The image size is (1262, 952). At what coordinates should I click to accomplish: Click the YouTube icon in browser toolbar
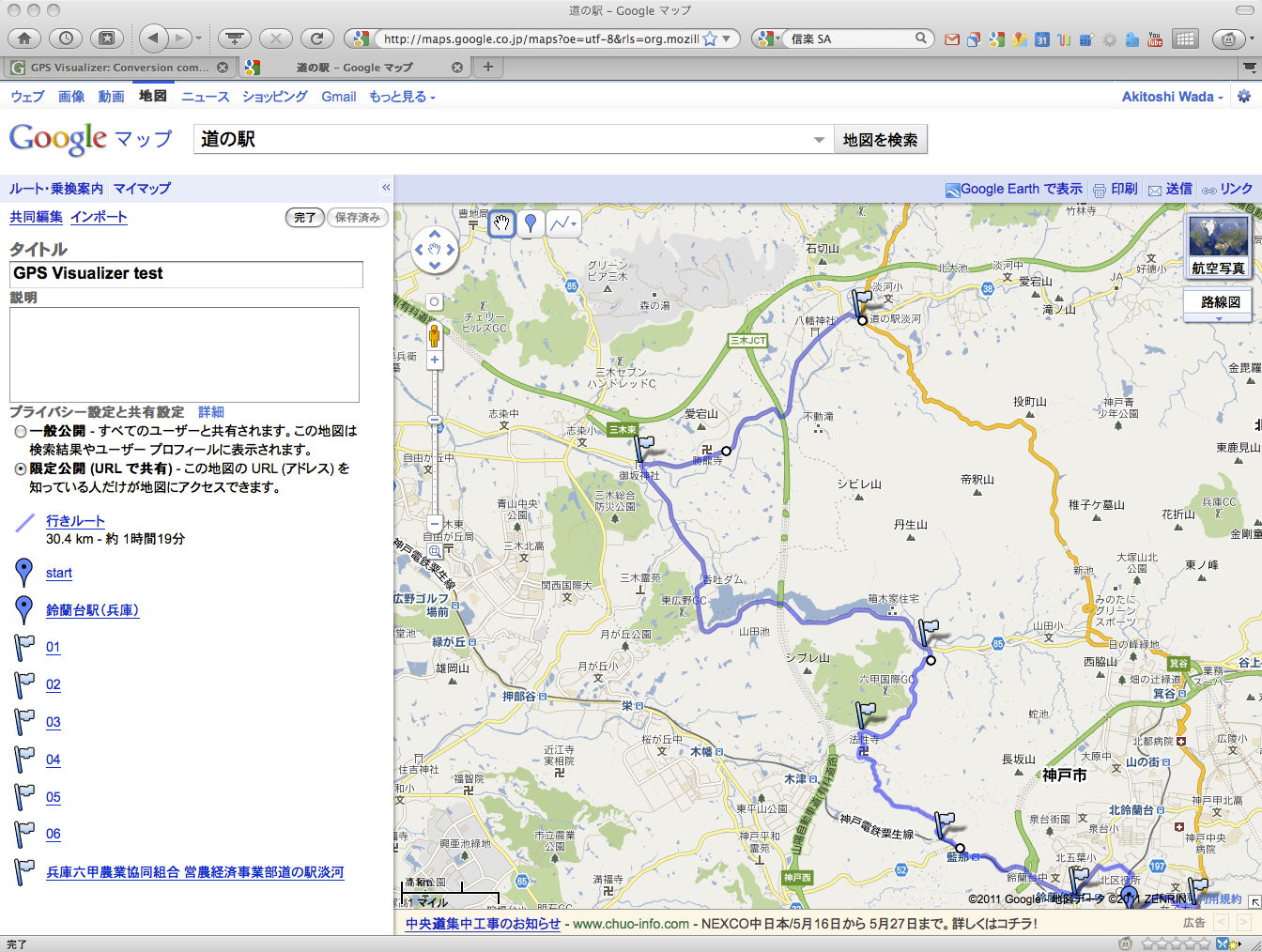coord(1155,39)
